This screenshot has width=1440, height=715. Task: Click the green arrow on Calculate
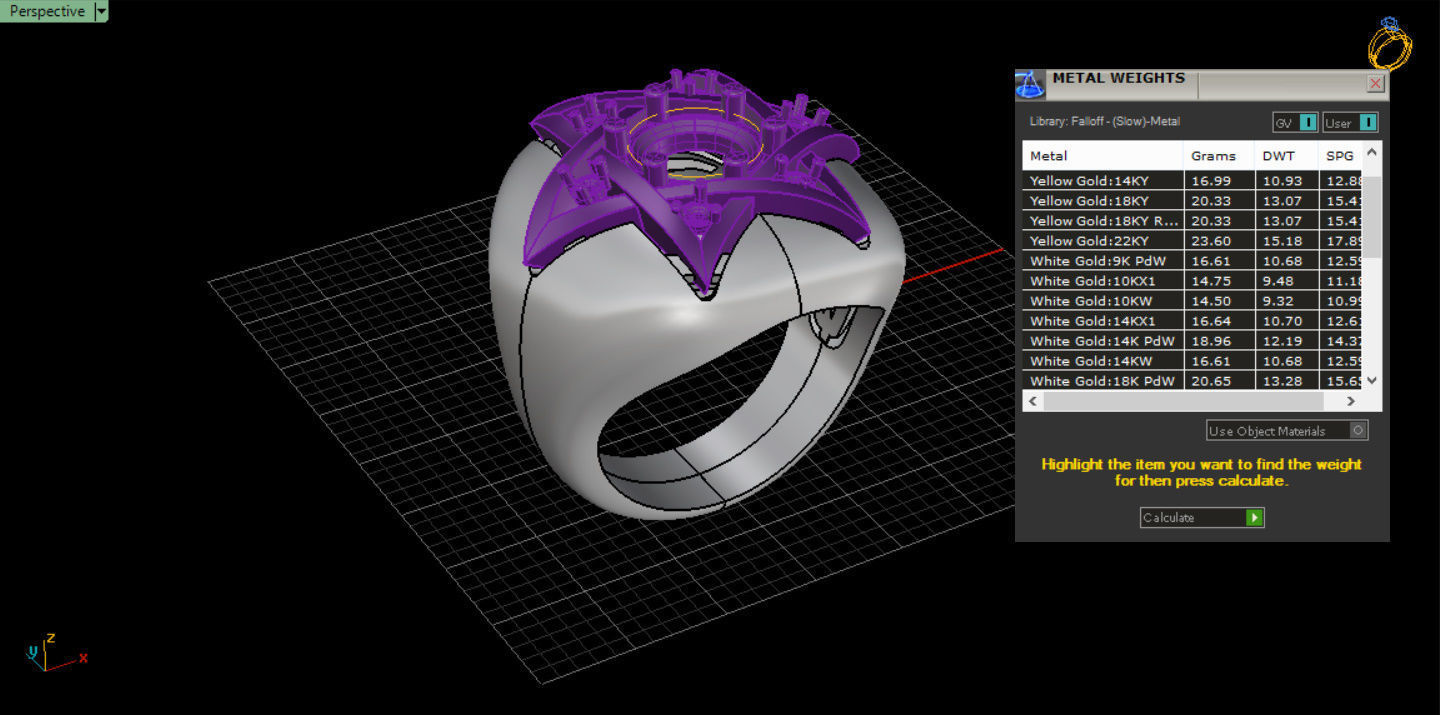click(1255, 517)
